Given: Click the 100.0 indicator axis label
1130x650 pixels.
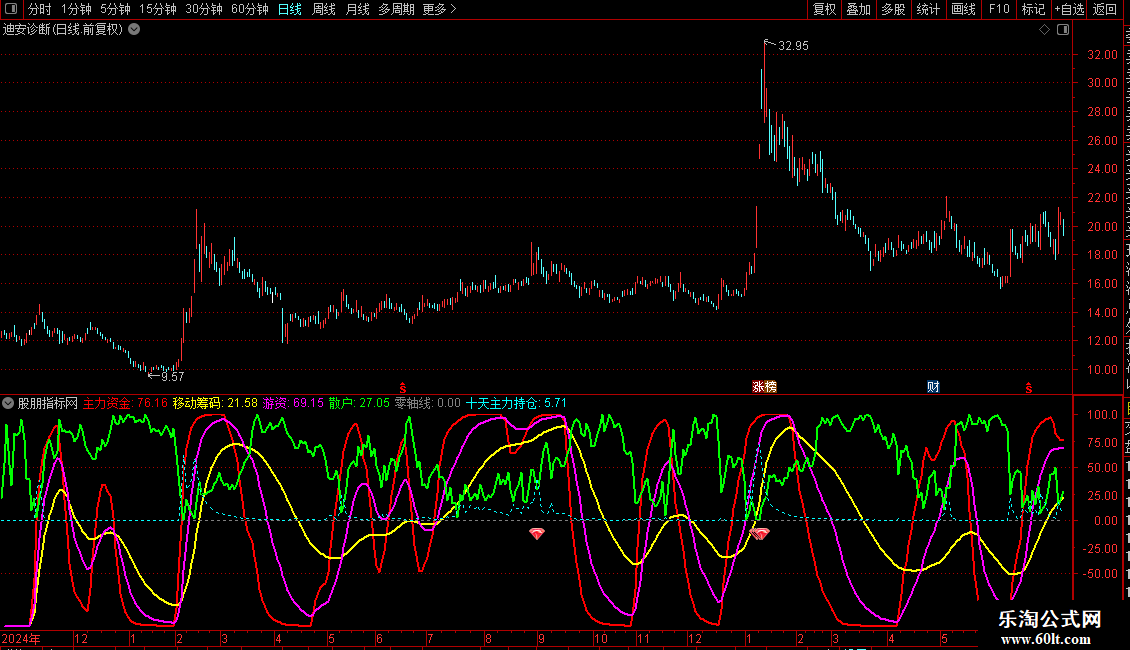Looking at the screenshot, I should click(1103, 415).
